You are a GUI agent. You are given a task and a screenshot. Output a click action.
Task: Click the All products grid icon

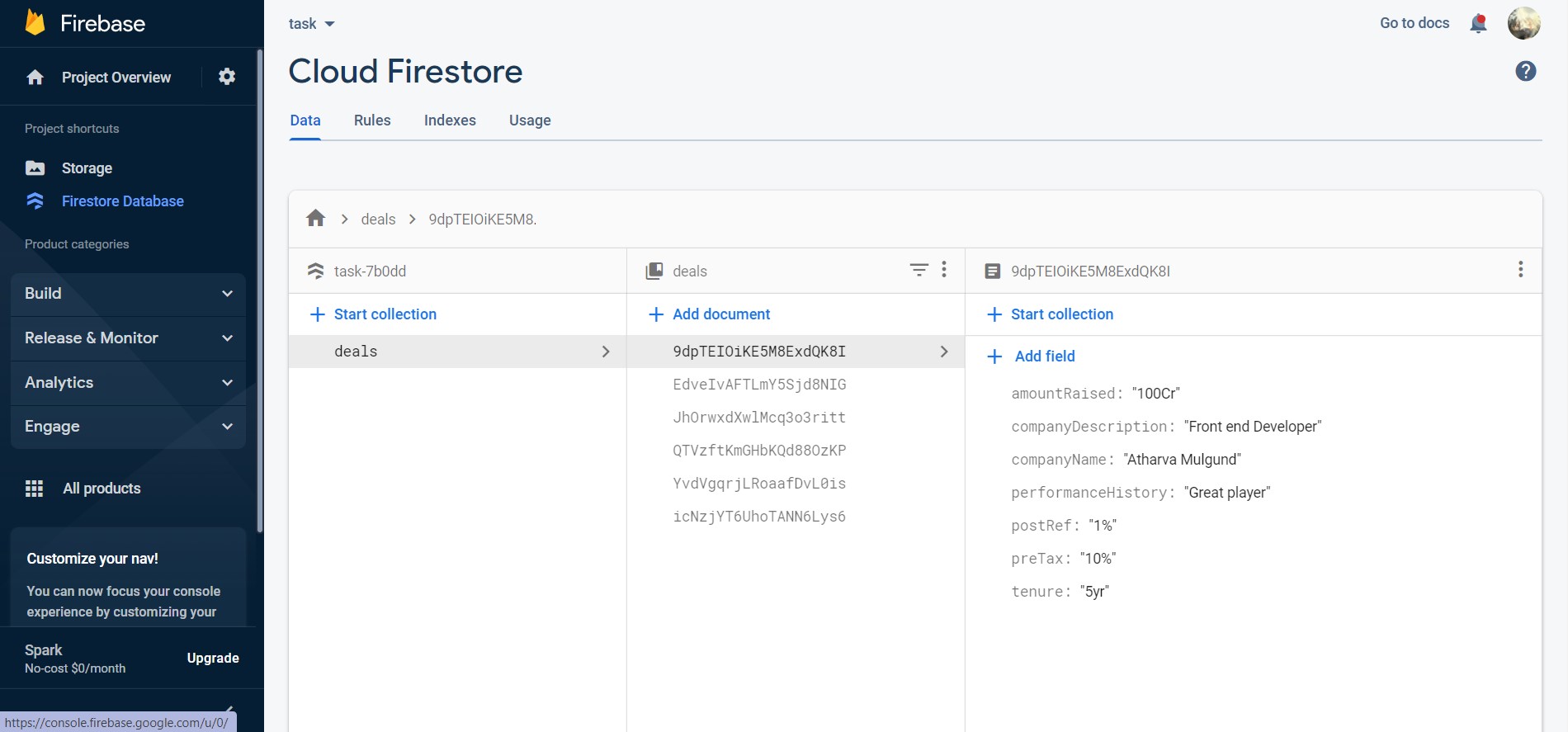[34, 489]
